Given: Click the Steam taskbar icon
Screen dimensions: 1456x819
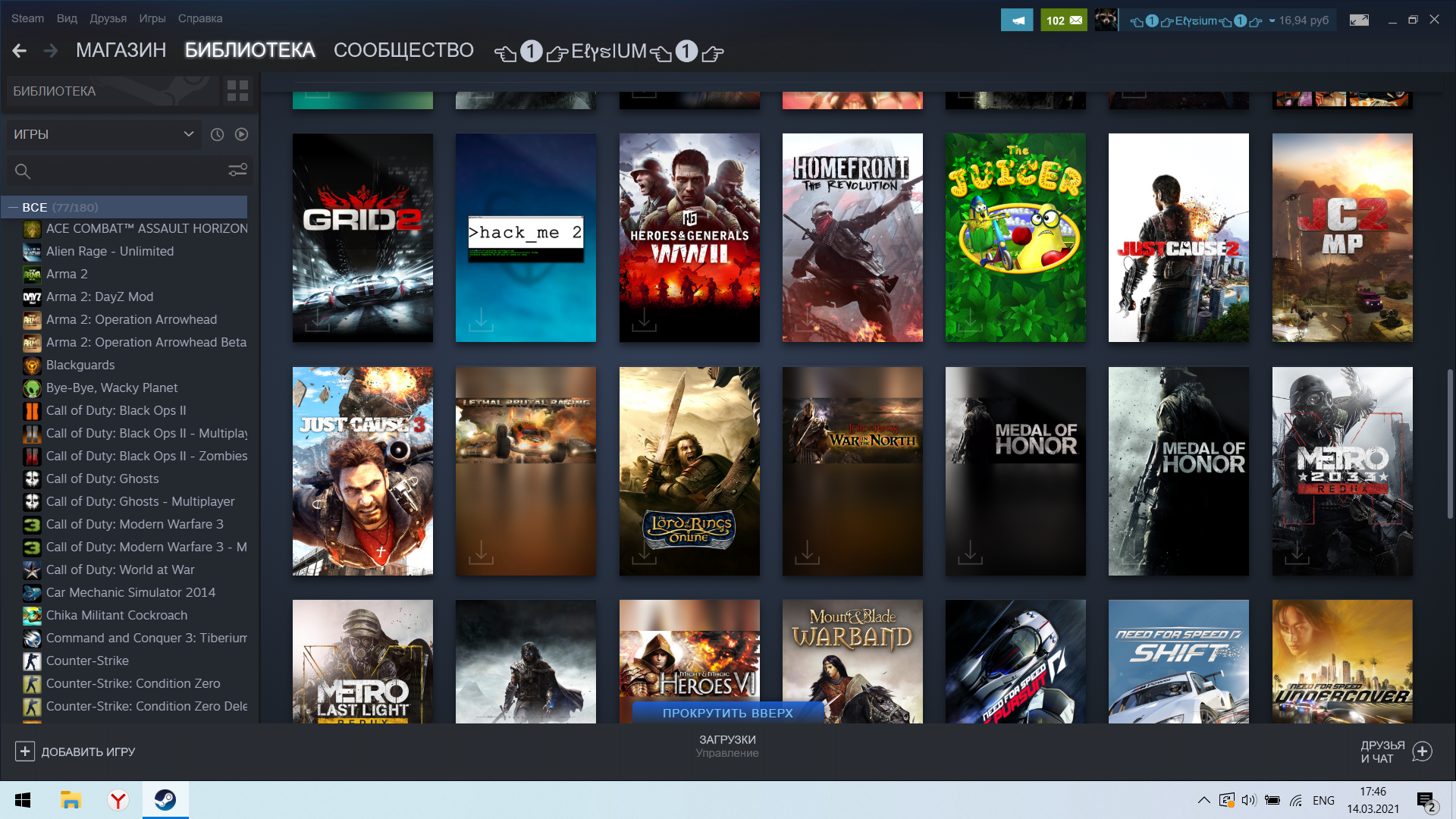Looking at the screenshot, I should click(165, 800).
